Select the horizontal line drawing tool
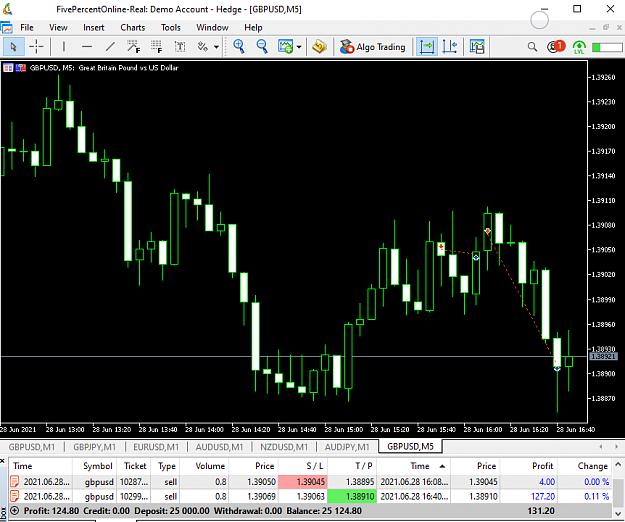 (x=87, y=47)
